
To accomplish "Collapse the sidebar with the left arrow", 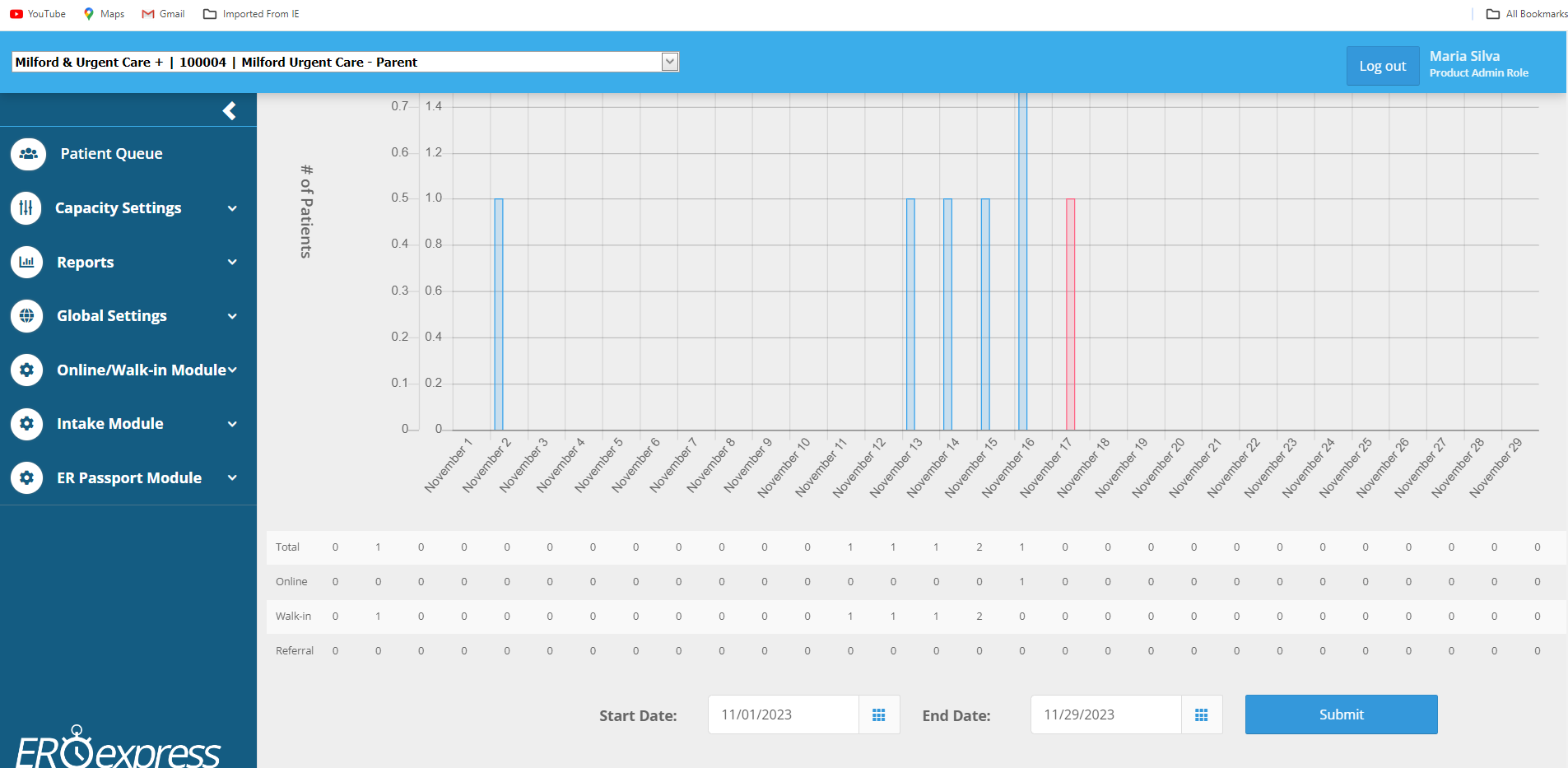I will 230,110.
